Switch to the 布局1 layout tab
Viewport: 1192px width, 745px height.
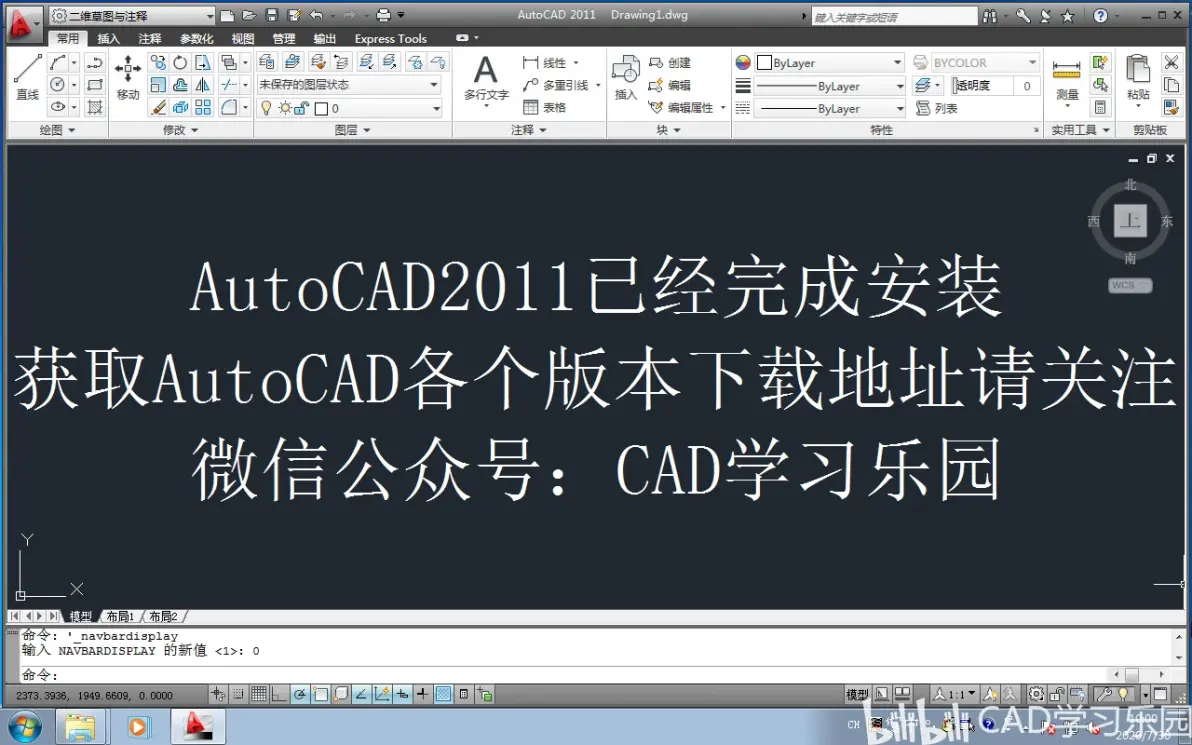click(120, 616)
